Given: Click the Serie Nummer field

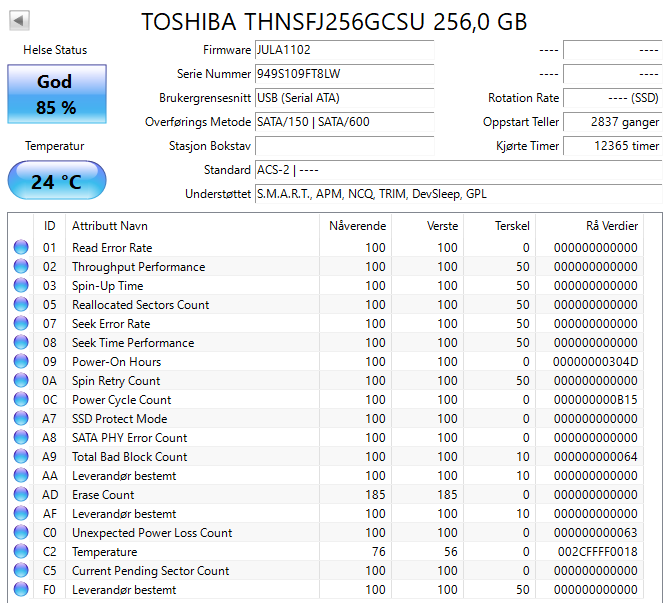Looking at the screenshot, I should pyautogui.click(x=344, y=74).
